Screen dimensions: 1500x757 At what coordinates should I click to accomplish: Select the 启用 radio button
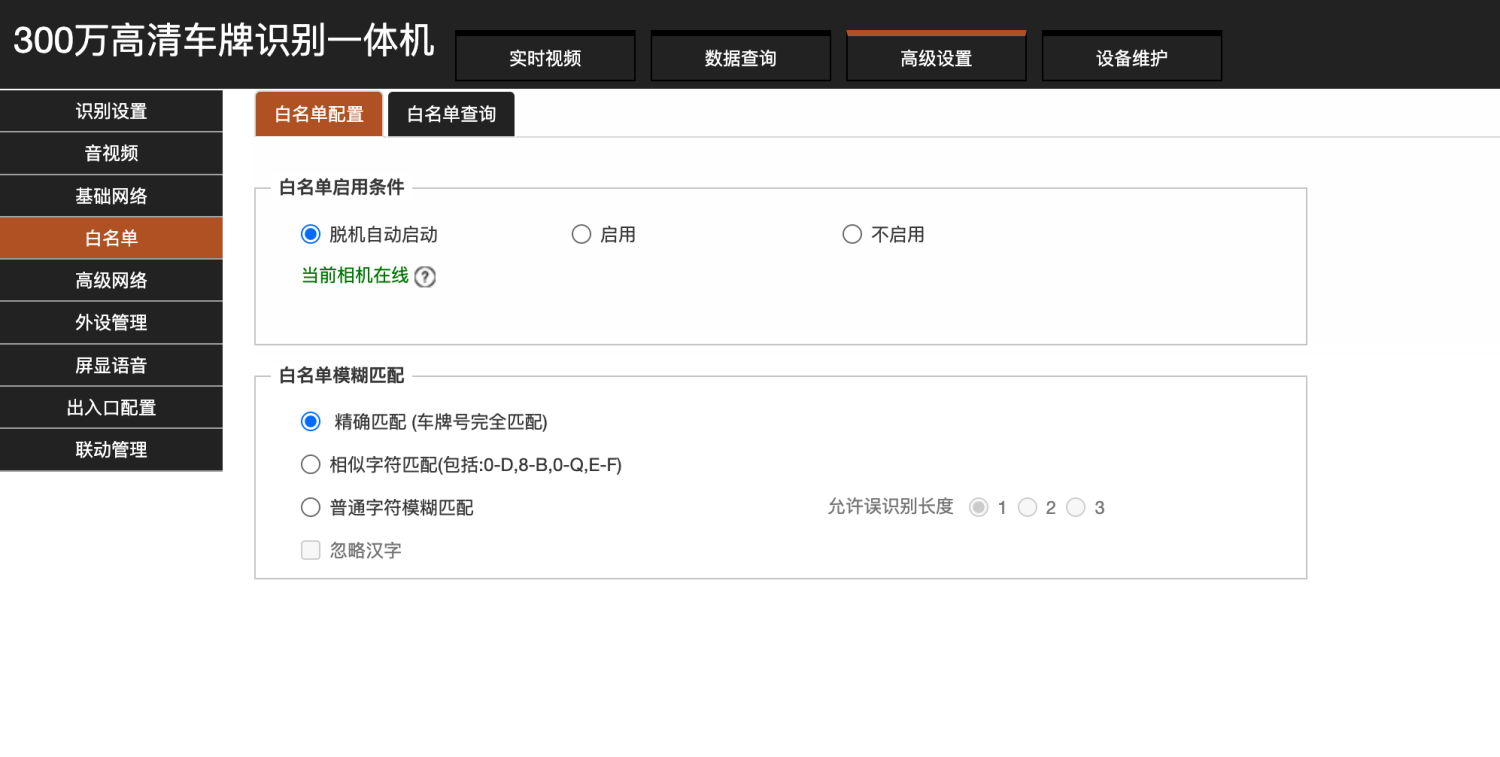pos(581,234)
